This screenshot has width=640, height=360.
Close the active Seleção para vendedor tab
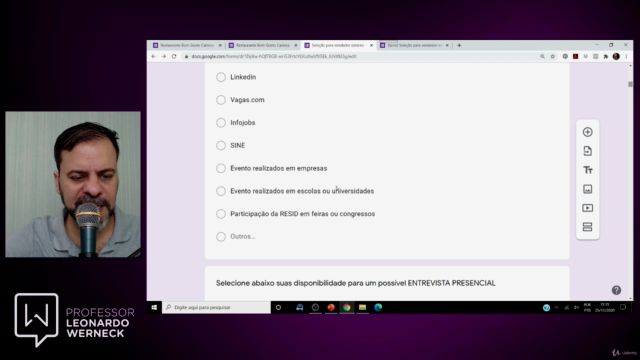(371, 45)
